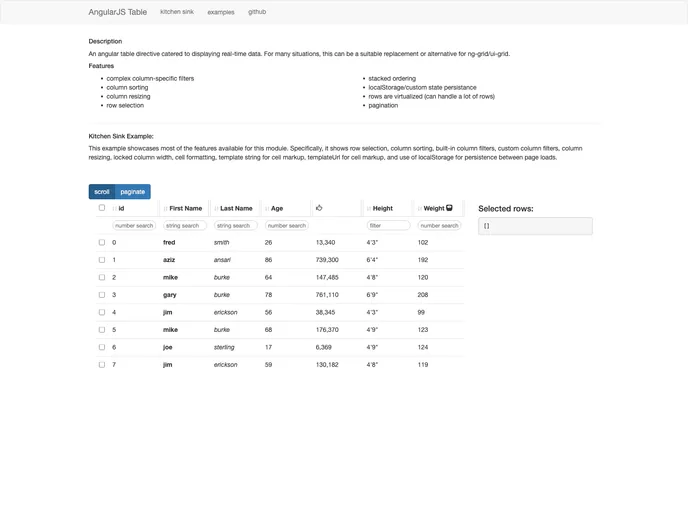This screenshot has width=688, height=512.
Task: Click the icon next to Weight header
Action: [x=449, y=208]
